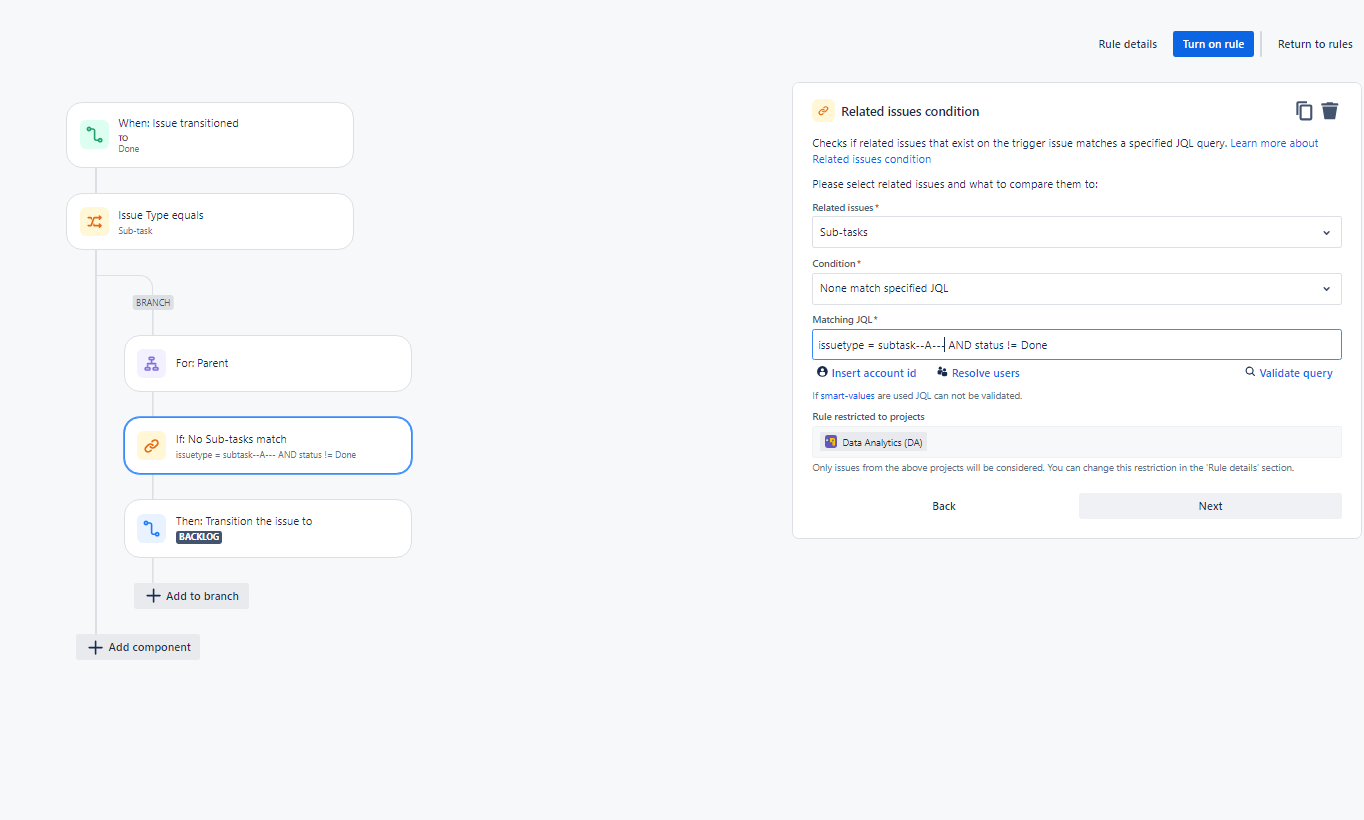Click the Related issues condition chain icon
Screen dimensions: 1364x820
pos(823,110)
